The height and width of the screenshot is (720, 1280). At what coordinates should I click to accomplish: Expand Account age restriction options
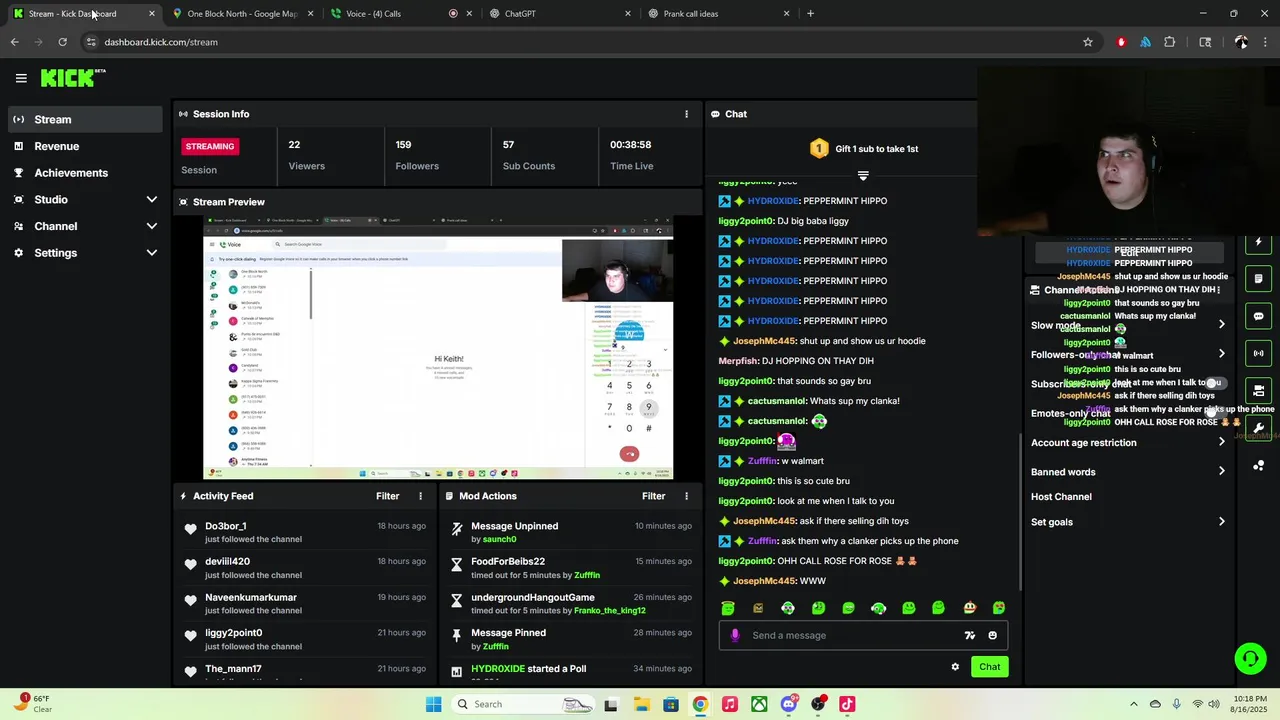click(1221, 442)
